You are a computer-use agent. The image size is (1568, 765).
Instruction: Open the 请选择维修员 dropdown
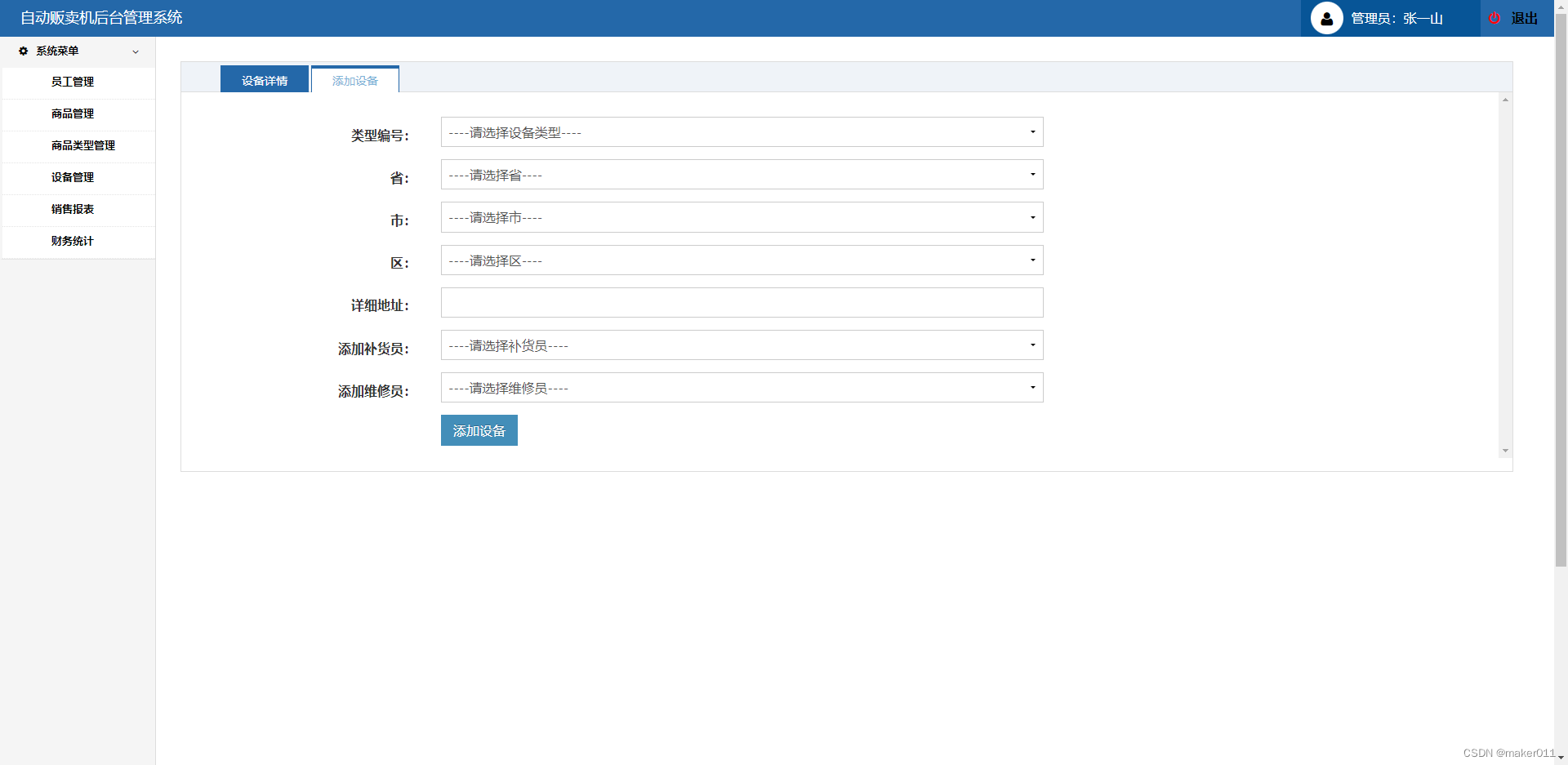(742, 388)
